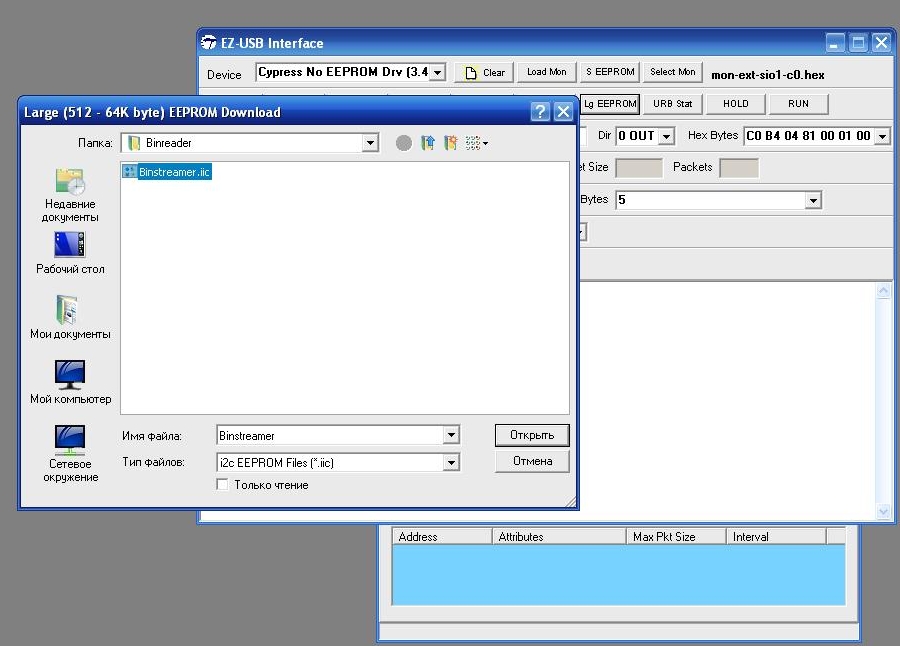Viewport: 900px width, 646px height.
Task: Open Мой компьютер in places bar
Action: (x=70, y=382)
